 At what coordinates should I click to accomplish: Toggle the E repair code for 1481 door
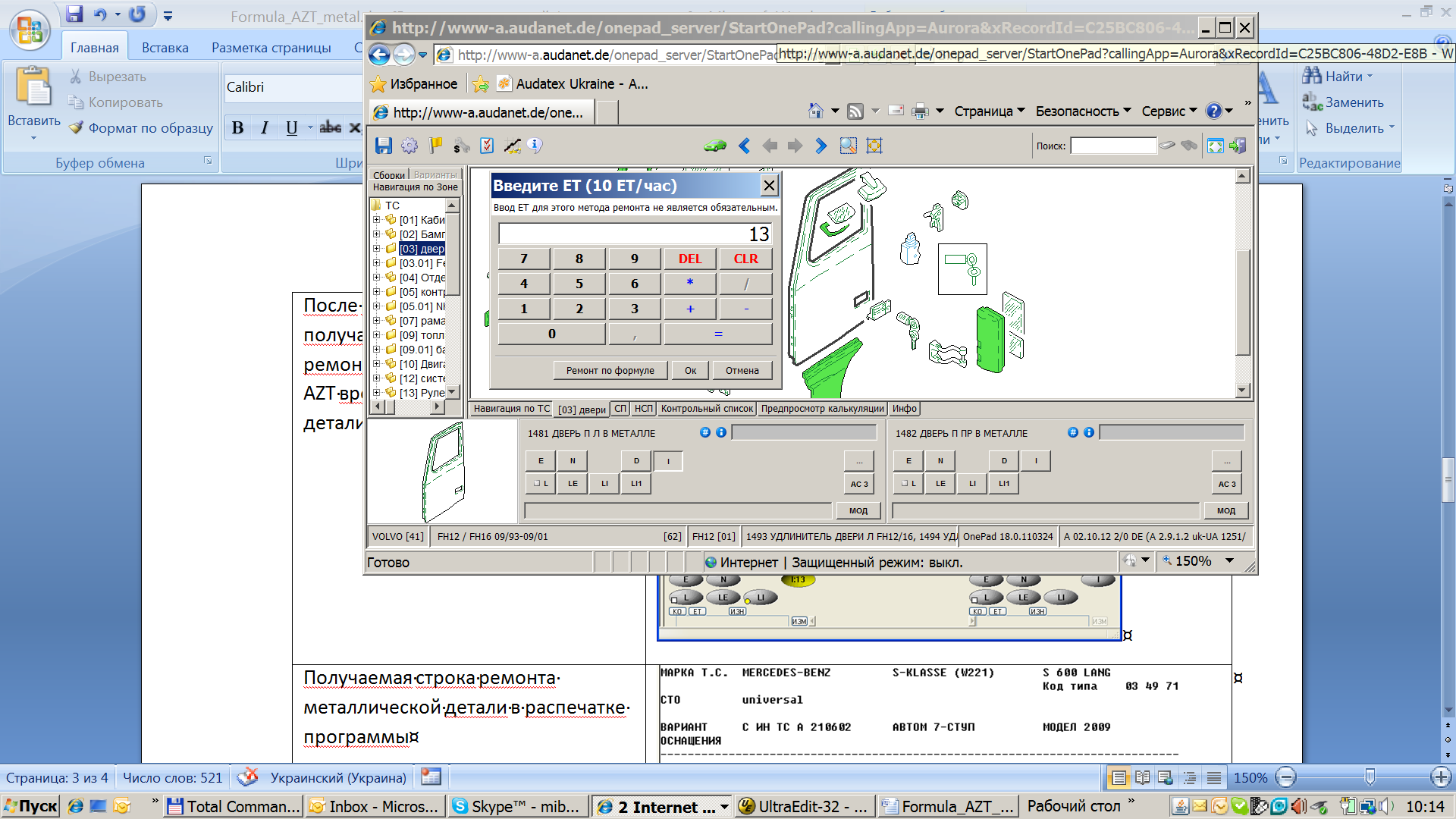click(x=541, y=460)
